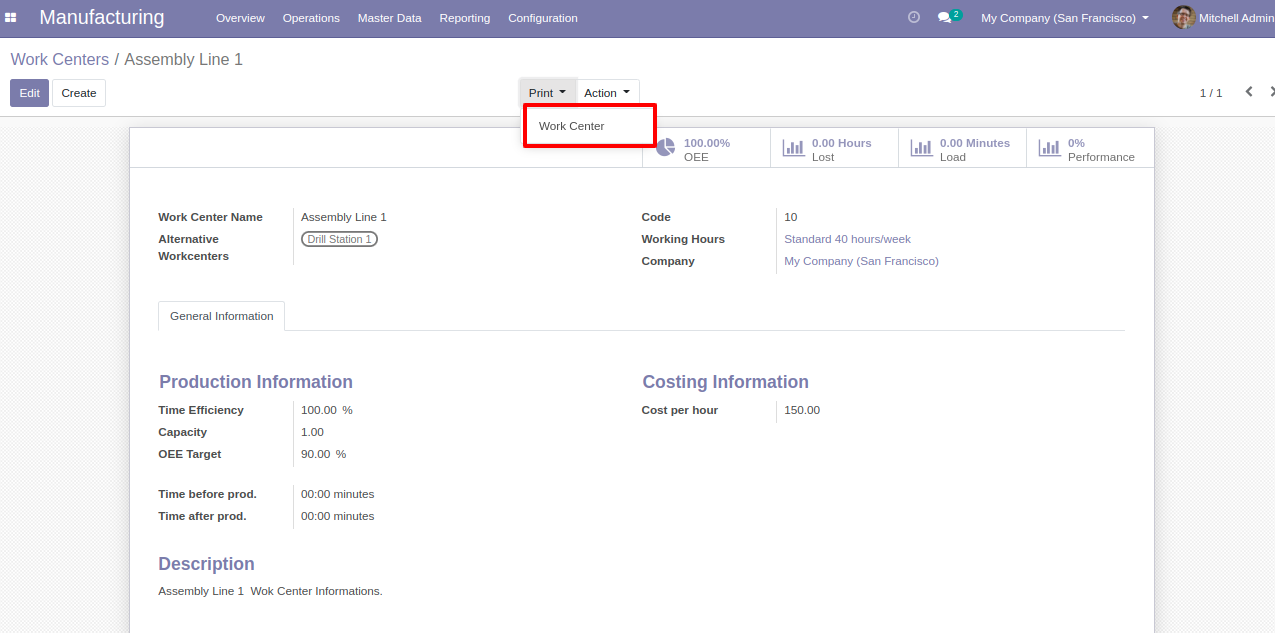Click Mitchell Admin user avatar
1275x633 pixels.
pos(1183,18)
